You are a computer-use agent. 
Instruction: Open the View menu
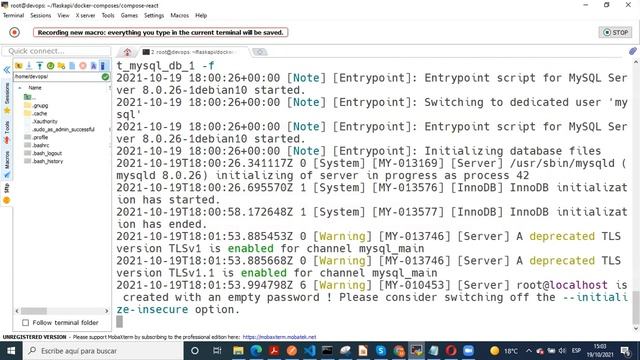tap(63, 16)
